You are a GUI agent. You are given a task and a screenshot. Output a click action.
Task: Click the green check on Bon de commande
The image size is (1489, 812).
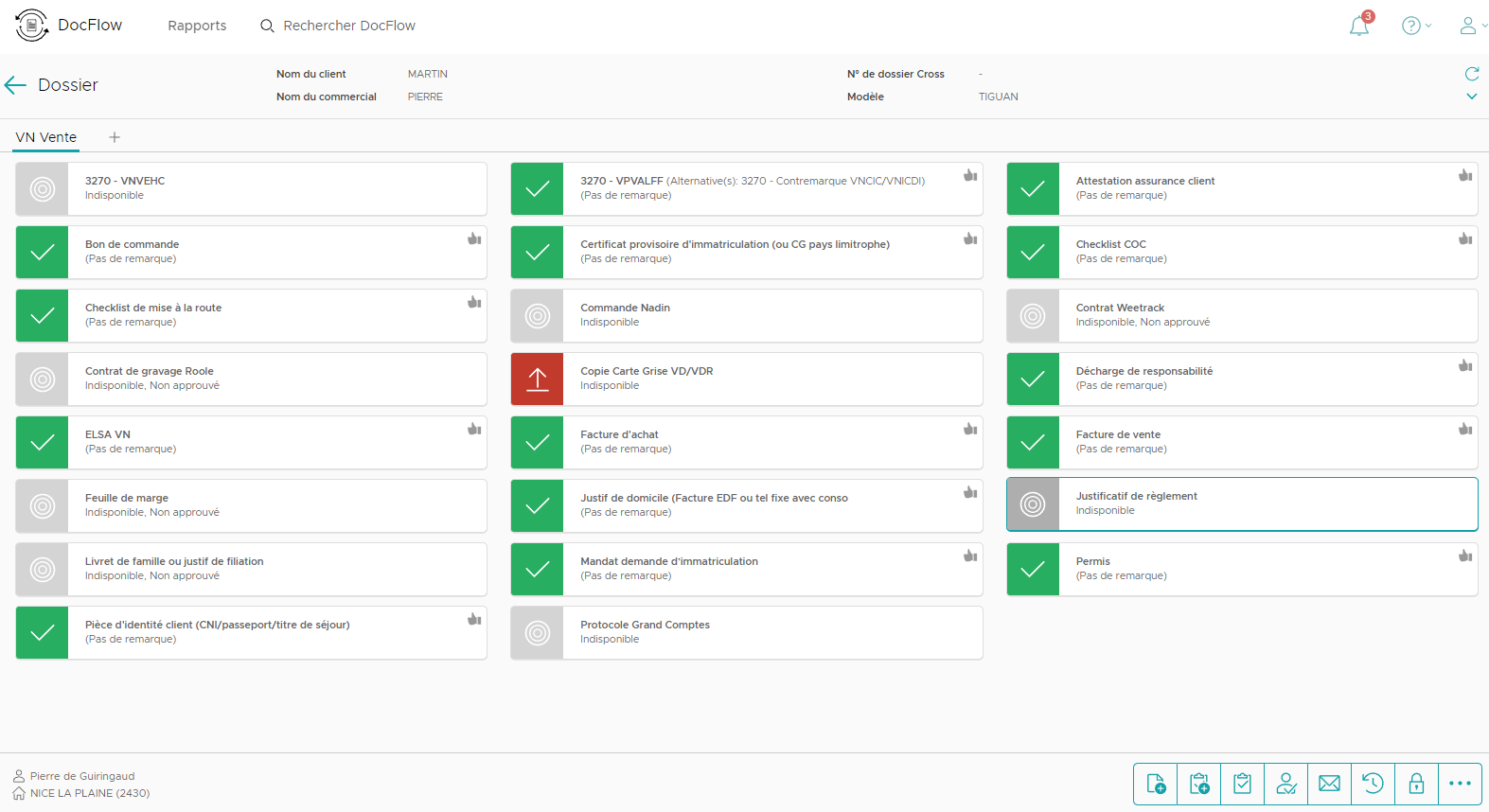click(x=42, y=253)
